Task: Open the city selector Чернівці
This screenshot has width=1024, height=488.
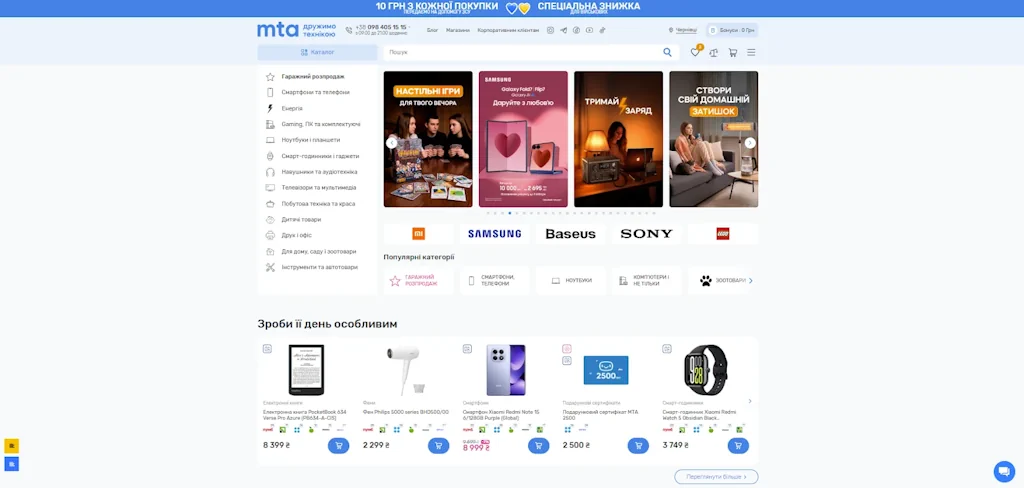Action: point(684,30)
